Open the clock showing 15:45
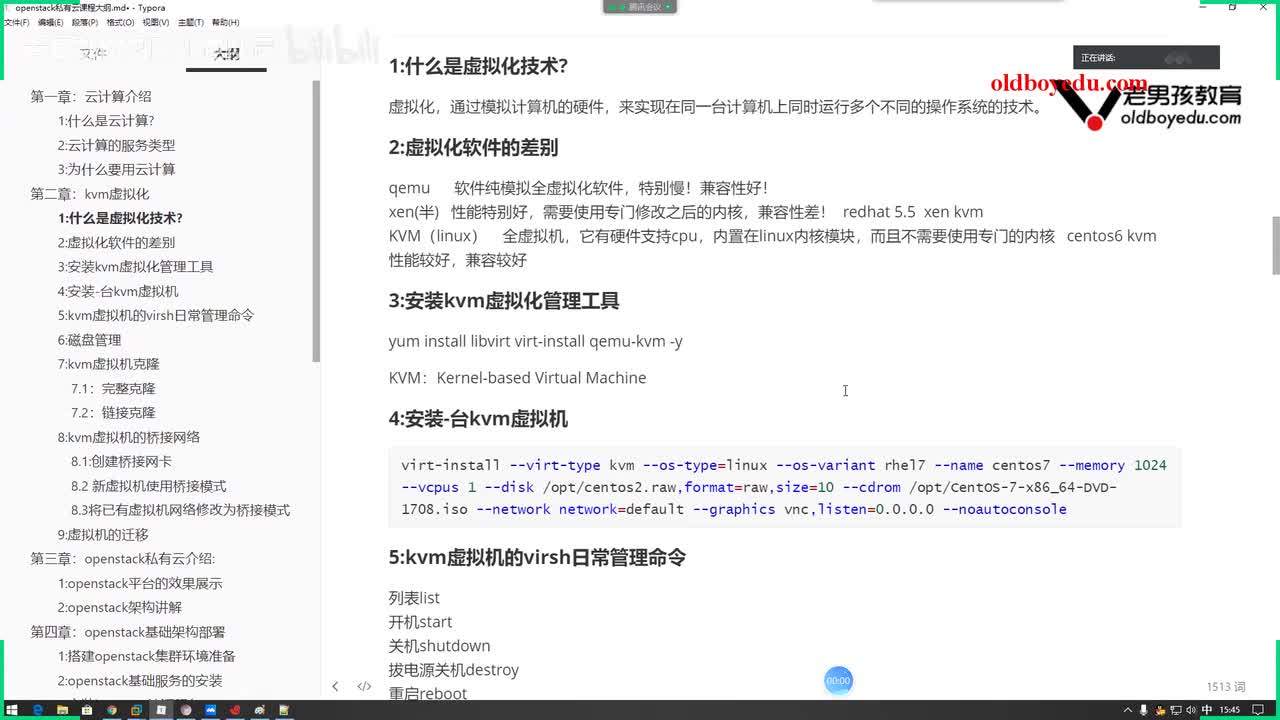Viewport: 1280px width, 720px height. [1230, 710]
